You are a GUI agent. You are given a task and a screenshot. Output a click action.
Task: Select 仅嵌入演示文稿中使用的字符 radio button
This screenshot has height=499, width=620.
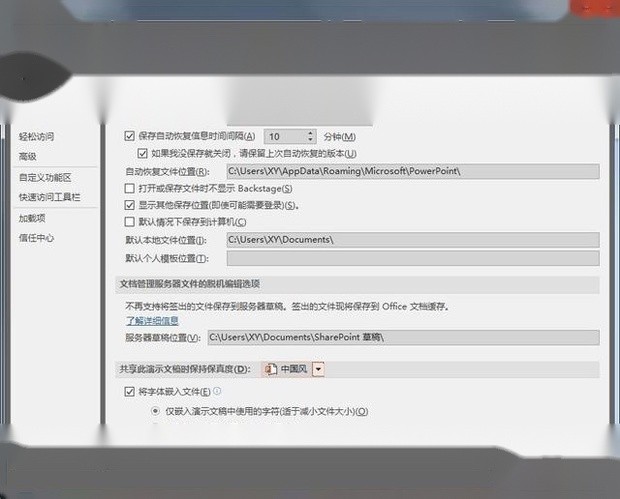point(155,411)
